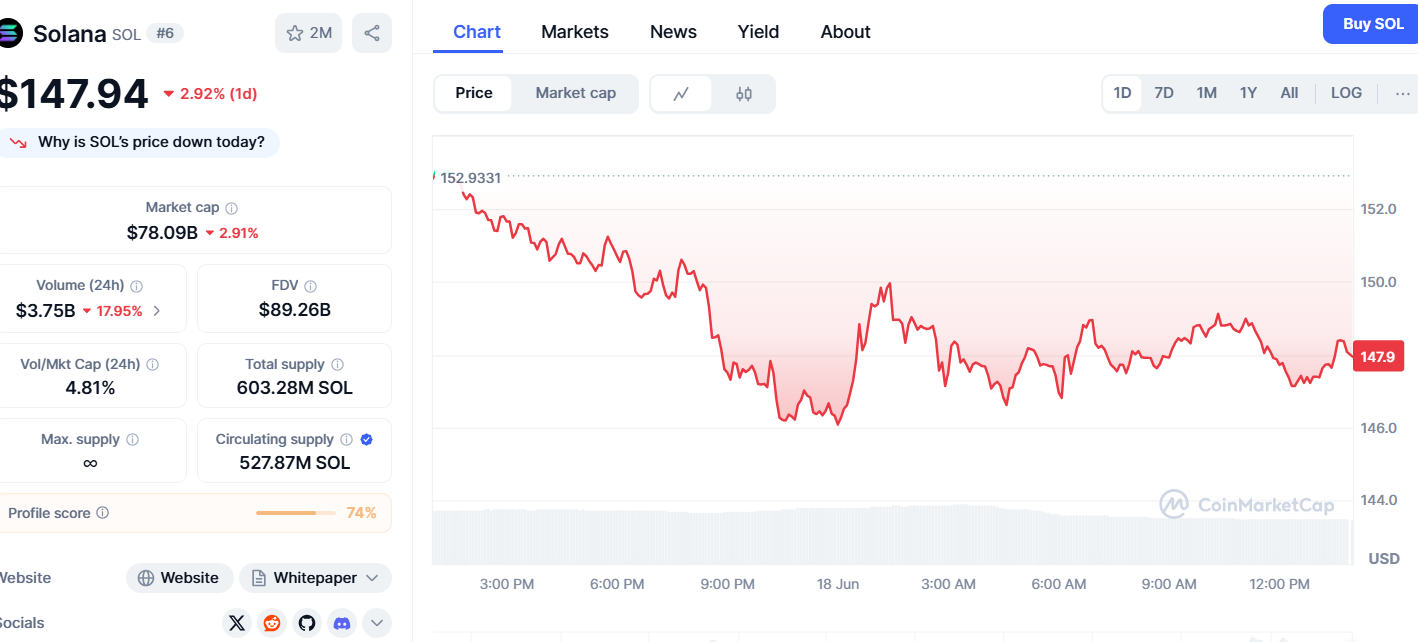Image resolution: width=1418 pixels, height=642 pixels.
Task: Open the Profile score info icon
Action: point(103,513)
